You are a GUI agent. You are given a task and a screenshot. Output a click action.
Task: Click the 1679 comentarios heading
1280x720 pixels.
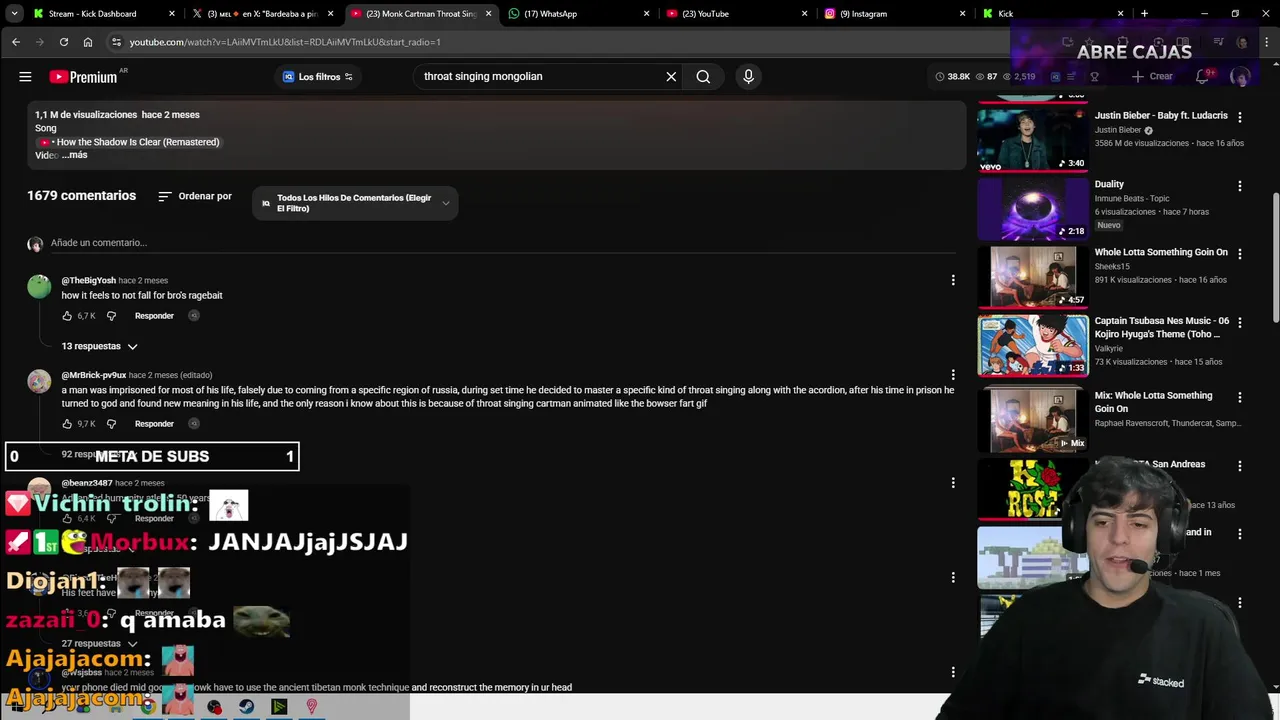tap(81, 196)
